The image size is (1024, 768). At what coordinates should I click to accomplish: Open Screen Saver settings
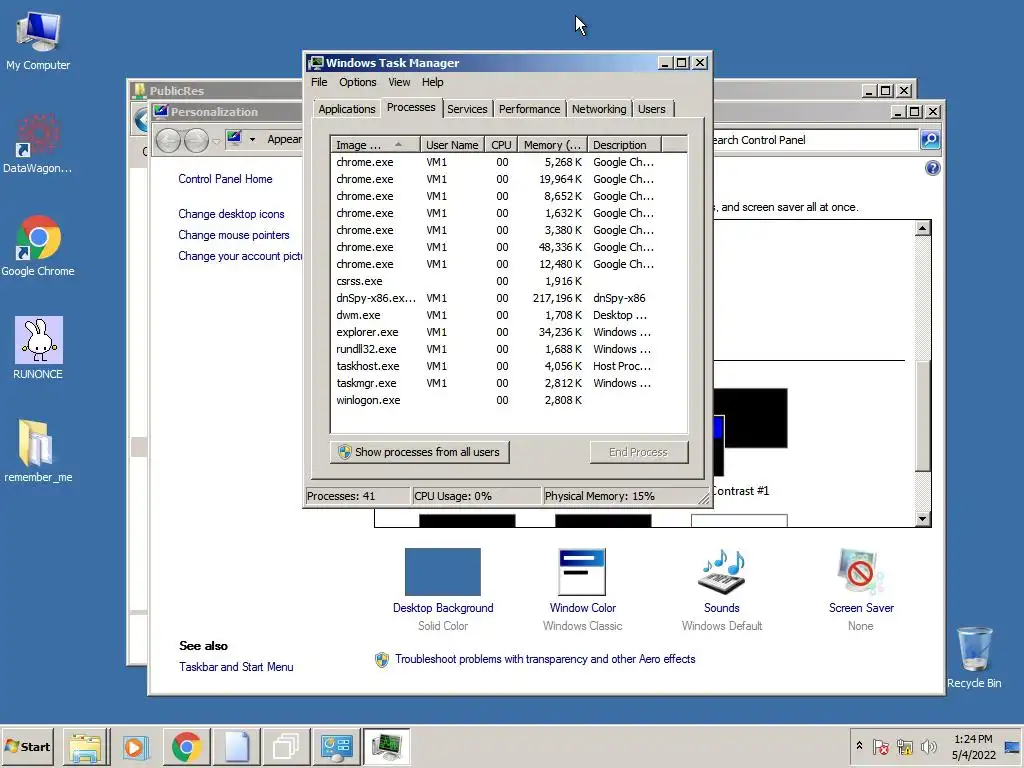click(861, 590)
